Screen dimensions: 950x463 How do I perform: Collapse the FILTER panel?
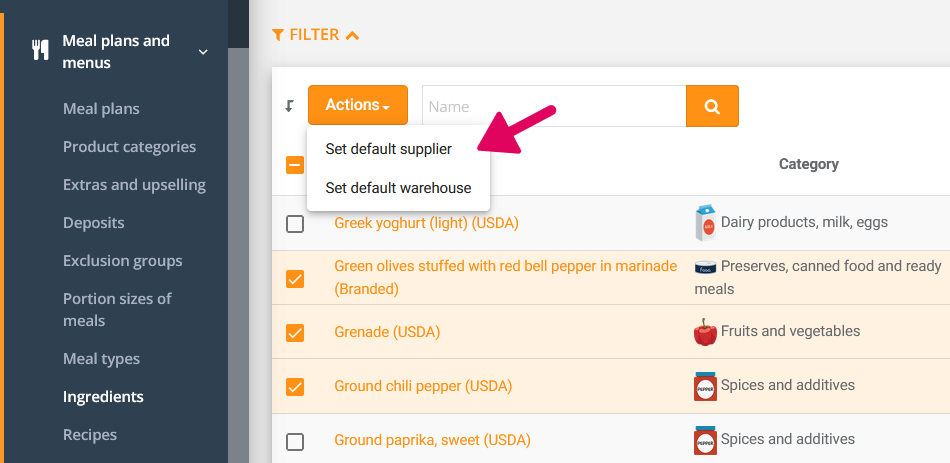coord(352,36)
